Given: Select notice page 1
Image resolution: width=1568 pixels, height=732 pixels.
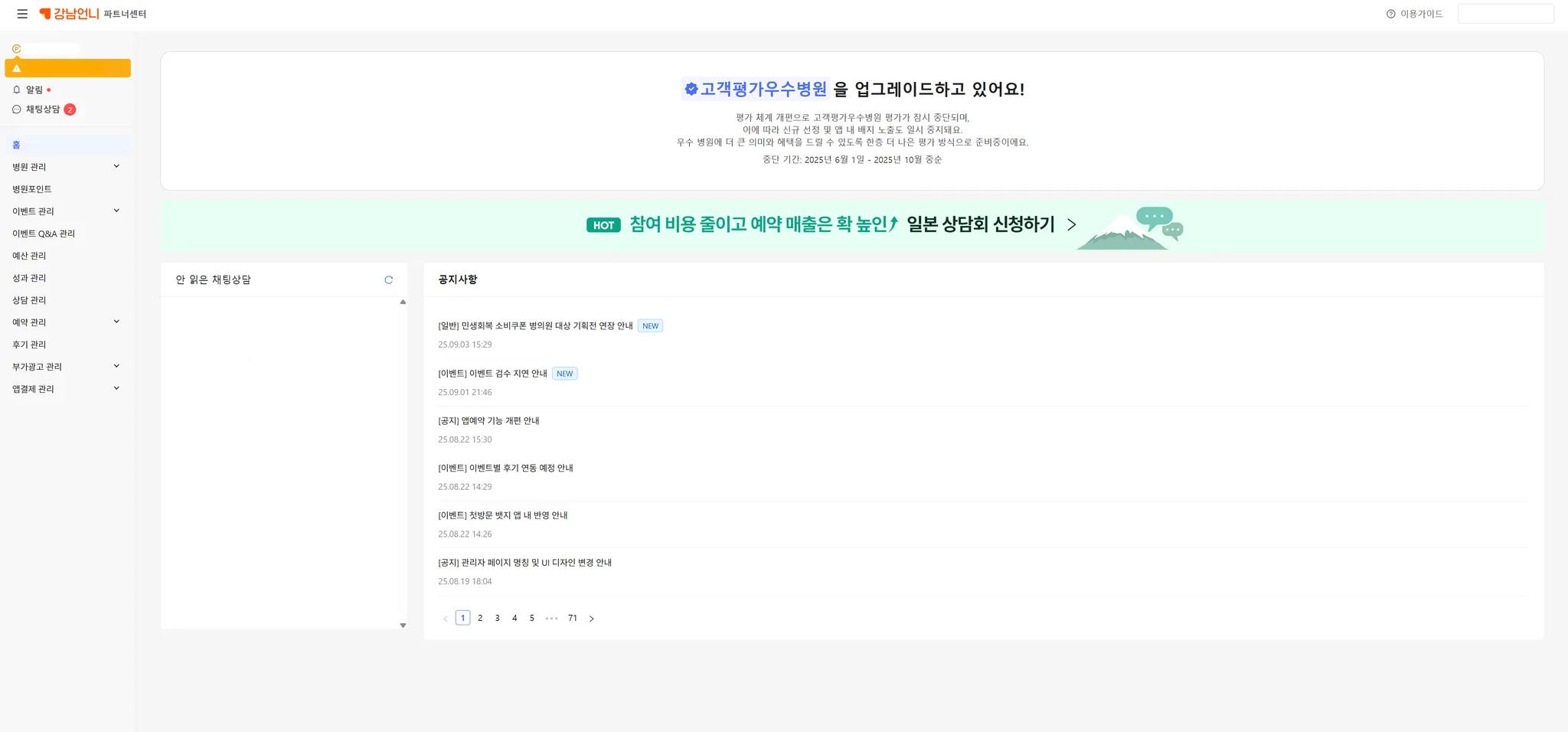Looking at the screenshot, I should (x=462, y=618).
